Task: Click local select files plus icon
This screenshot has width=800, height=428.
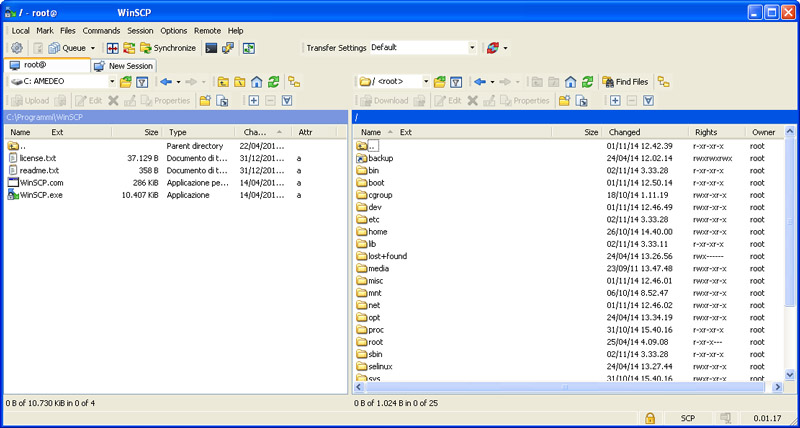Action: pos(254,100)
